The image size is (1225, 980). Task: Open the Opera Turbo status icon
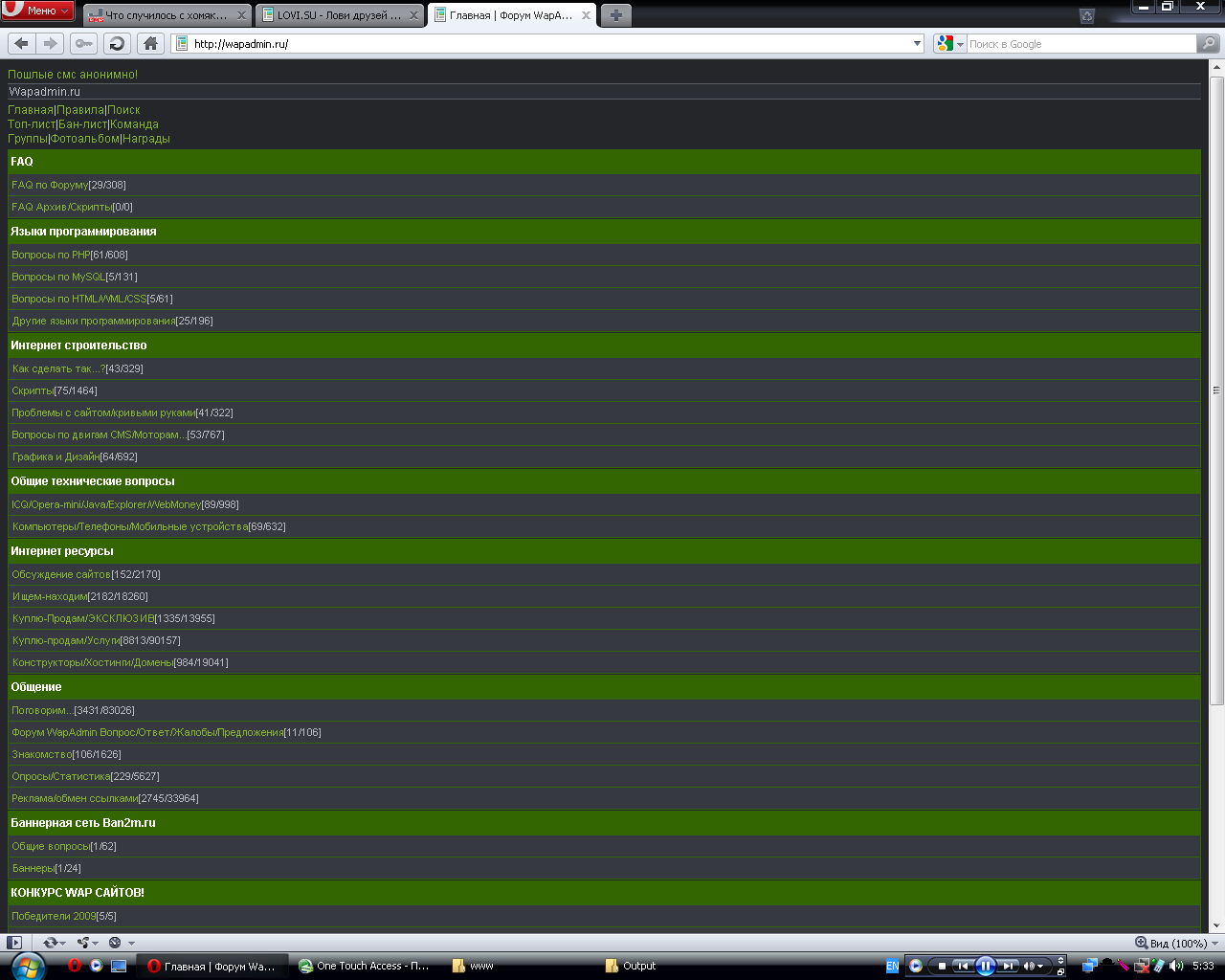(x=115, y=943)
